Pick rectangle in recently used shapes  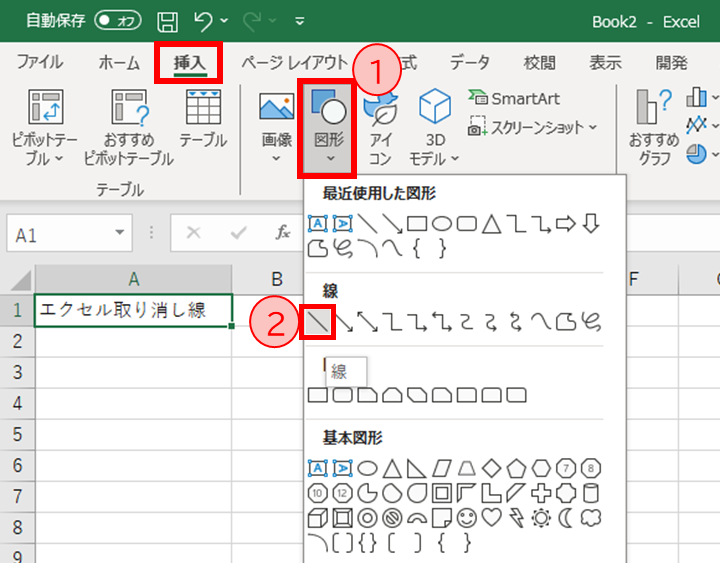click(x=417, y=224)
